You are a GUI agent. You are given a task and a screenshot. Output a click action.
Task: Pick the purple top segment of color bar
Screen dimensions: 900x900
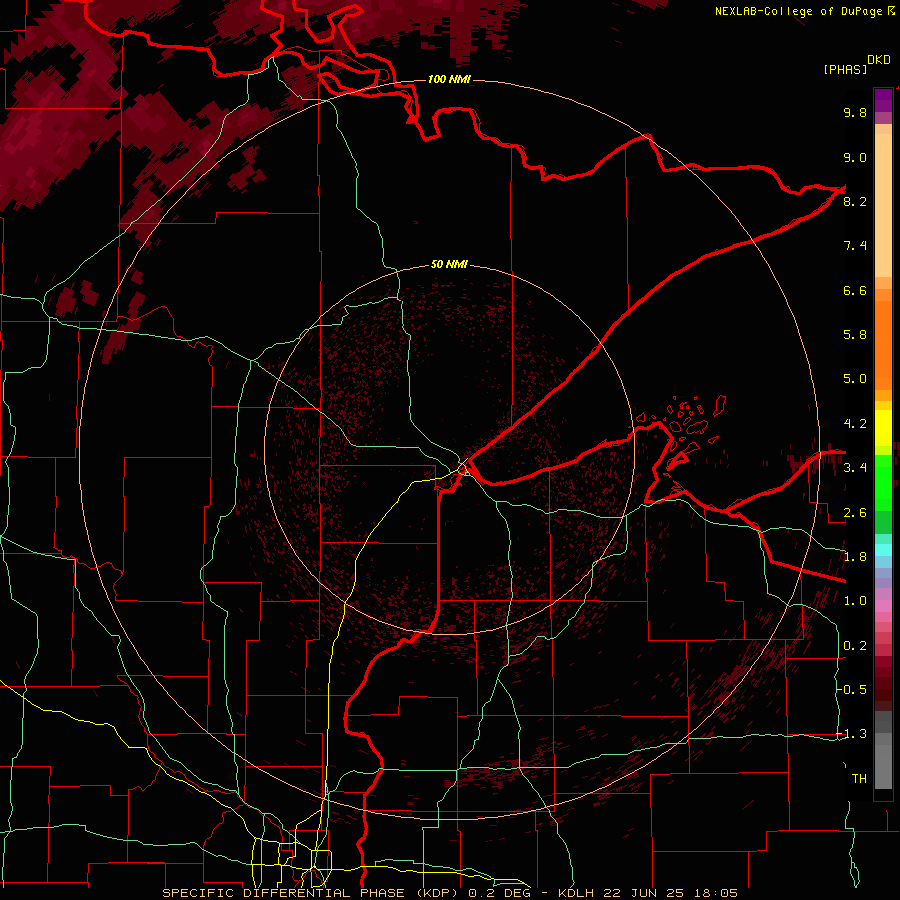[x=883, y=100]
